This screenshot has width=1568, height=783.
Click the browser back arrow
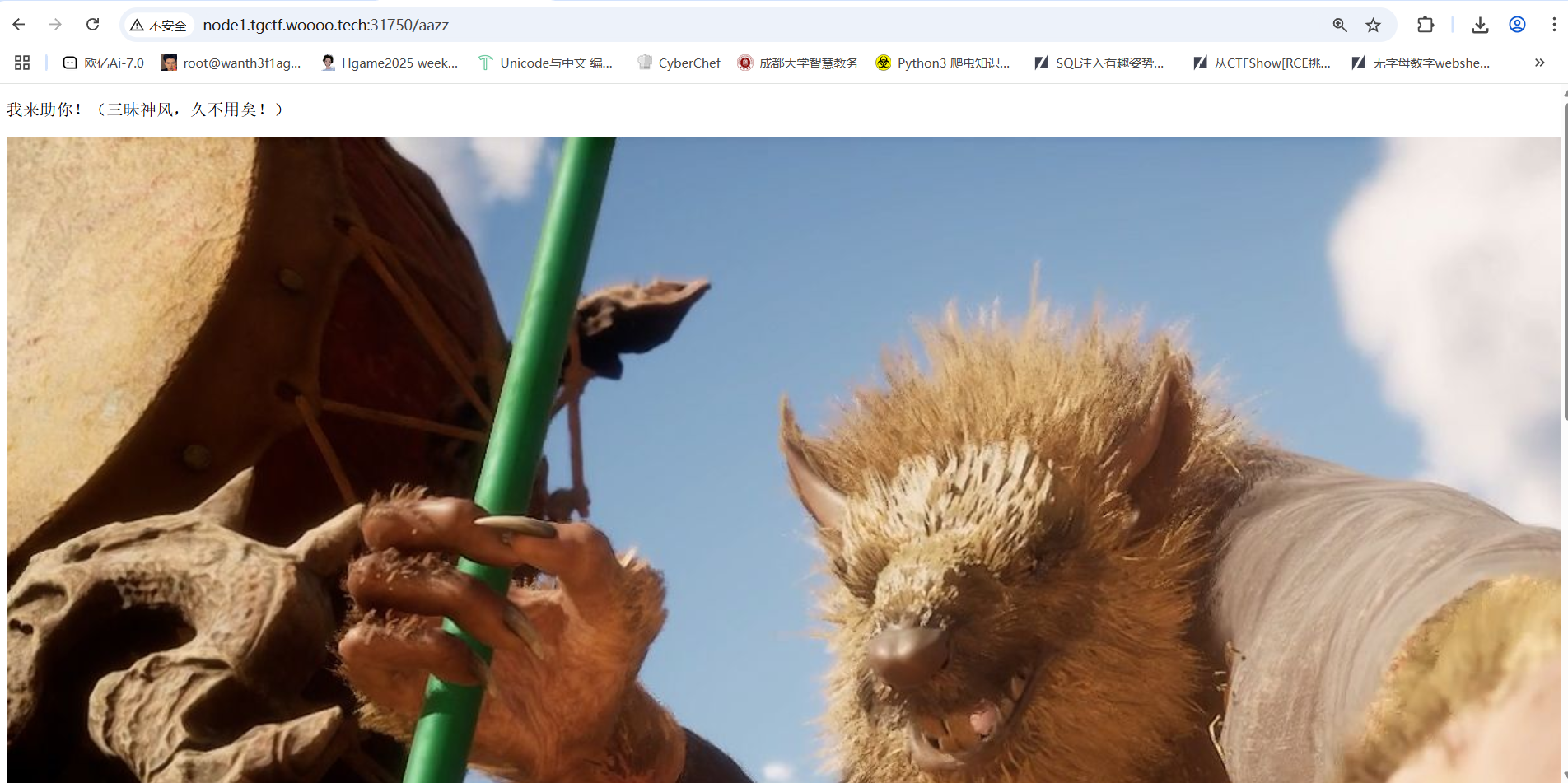(19, 25)
